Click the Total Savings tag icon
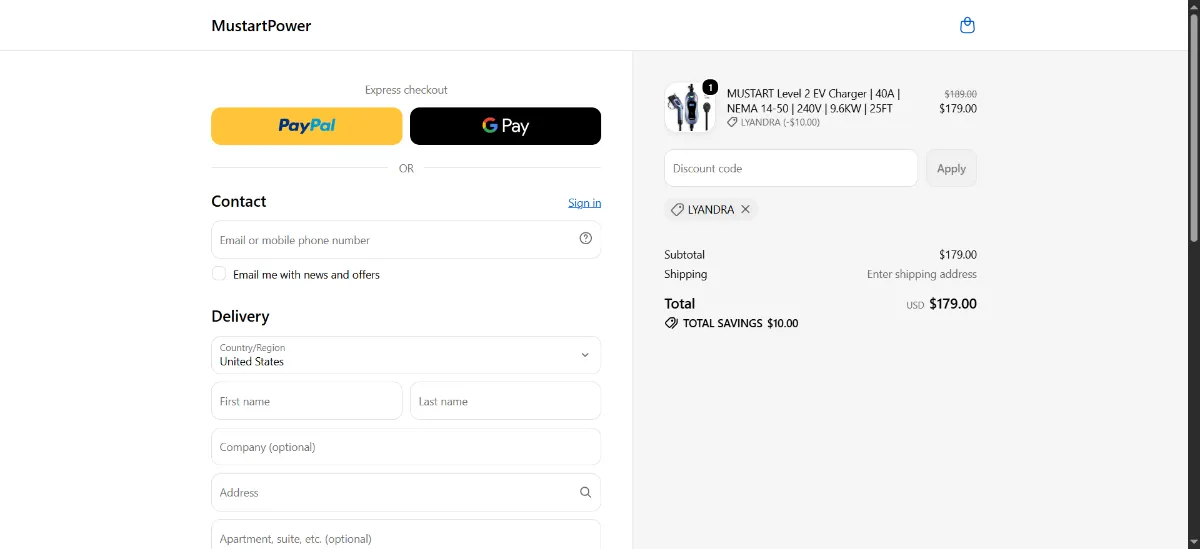 click(671, 323)
